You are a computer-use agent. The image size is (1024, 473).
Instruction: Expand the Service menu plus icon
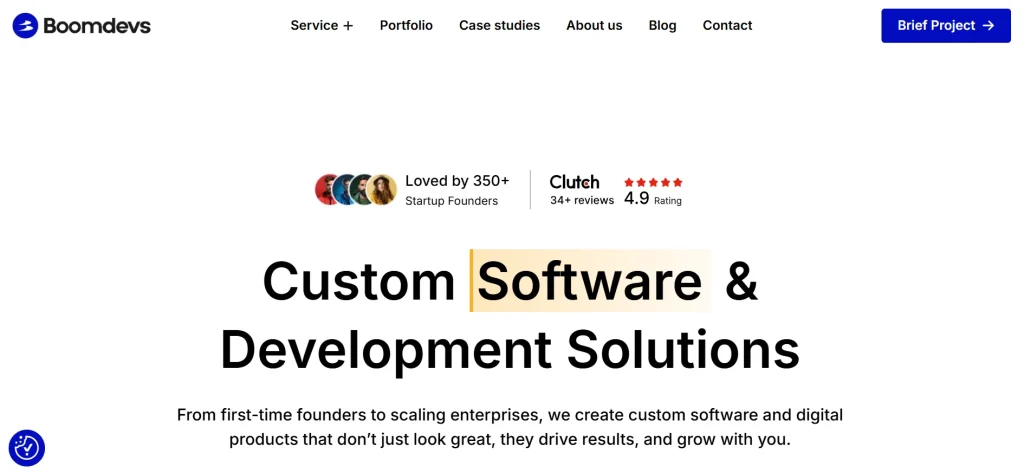[348, 26]
